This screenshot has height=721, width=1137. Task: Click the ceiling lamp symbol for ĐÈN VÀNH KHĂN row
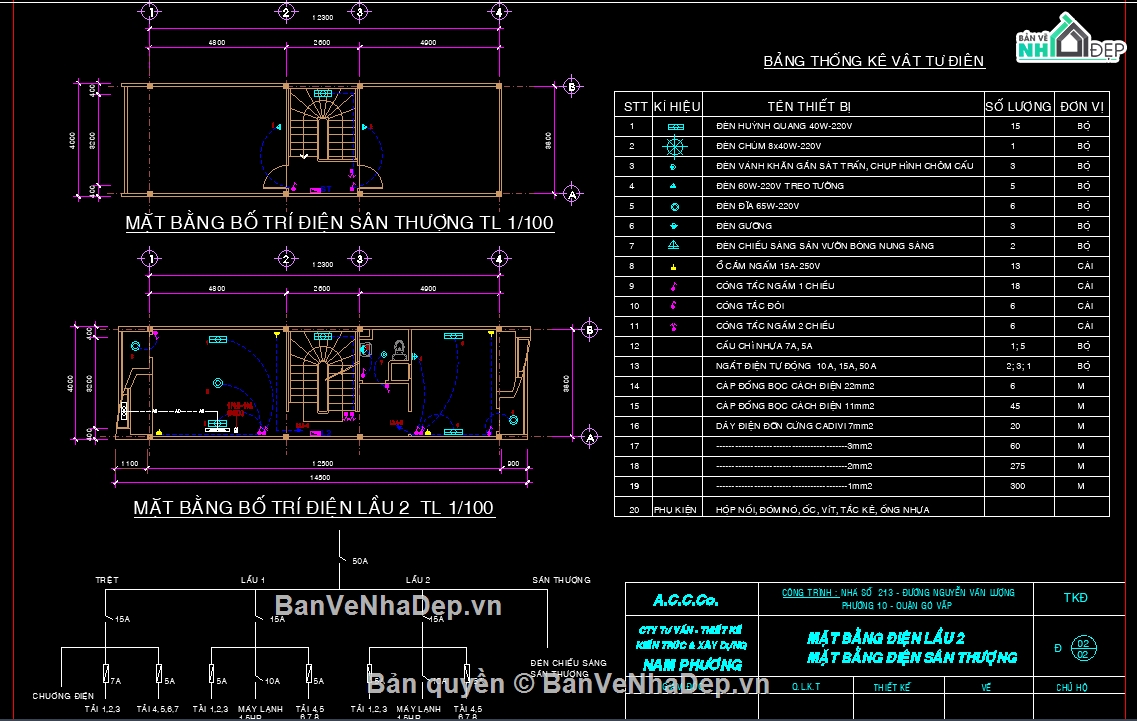click(673, 167)
